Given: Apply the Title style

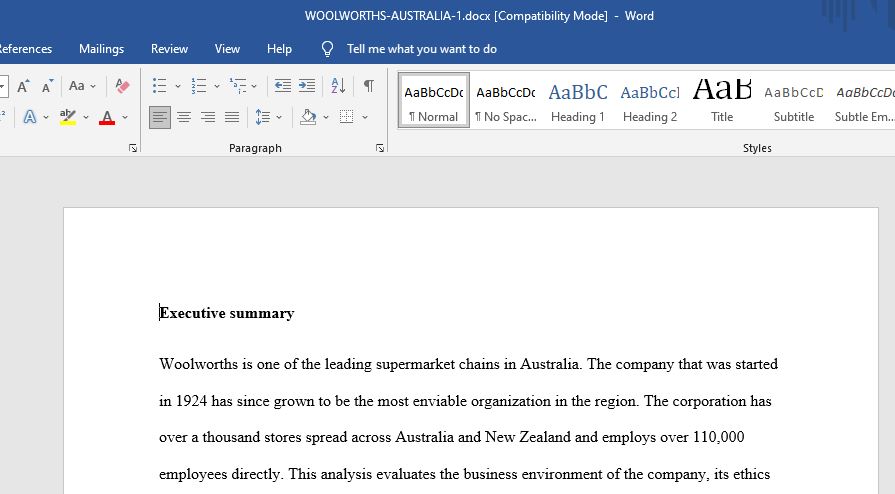Looking at the screenshot, I should pos(721,101).
